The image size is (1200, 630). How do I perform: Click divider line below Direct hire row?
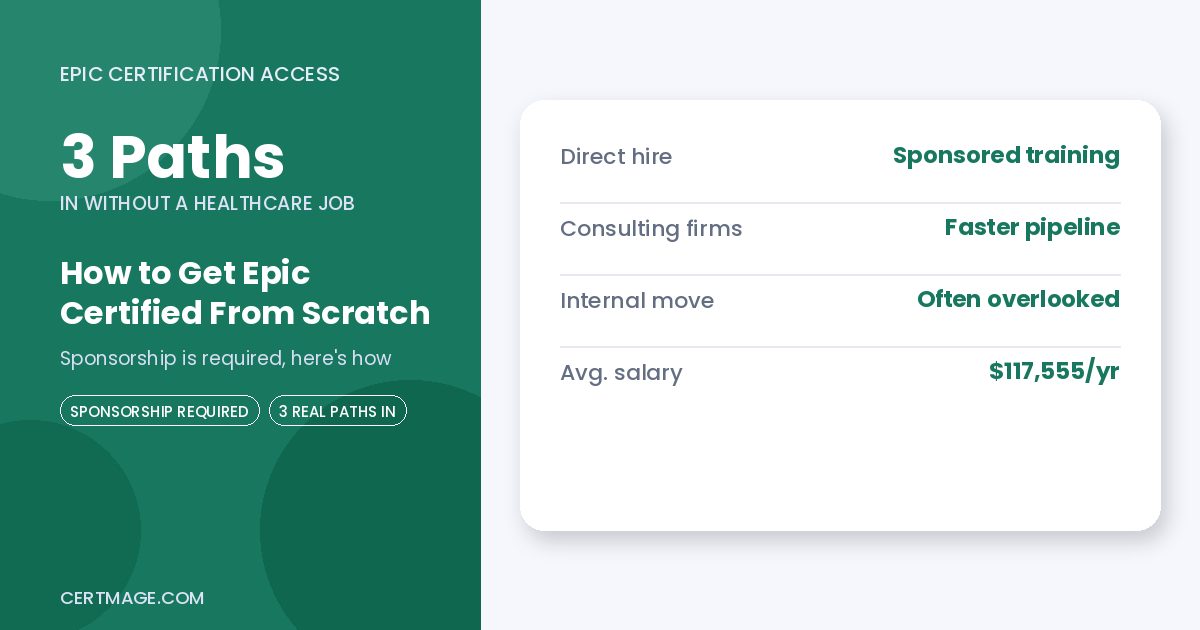coord(840,203)
